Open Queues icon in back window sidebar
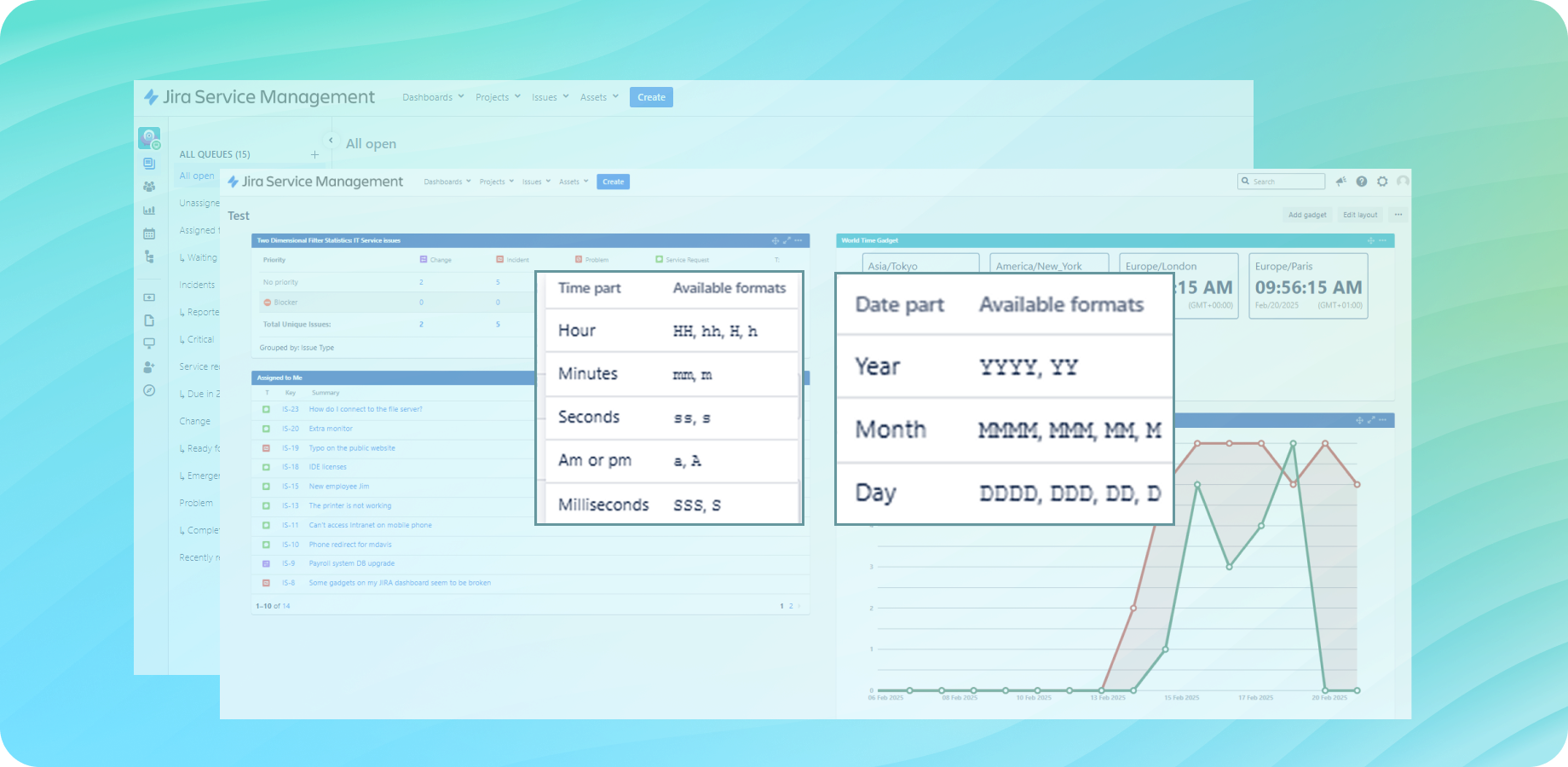Viewport: 1568px width, 767px height. 149,164
